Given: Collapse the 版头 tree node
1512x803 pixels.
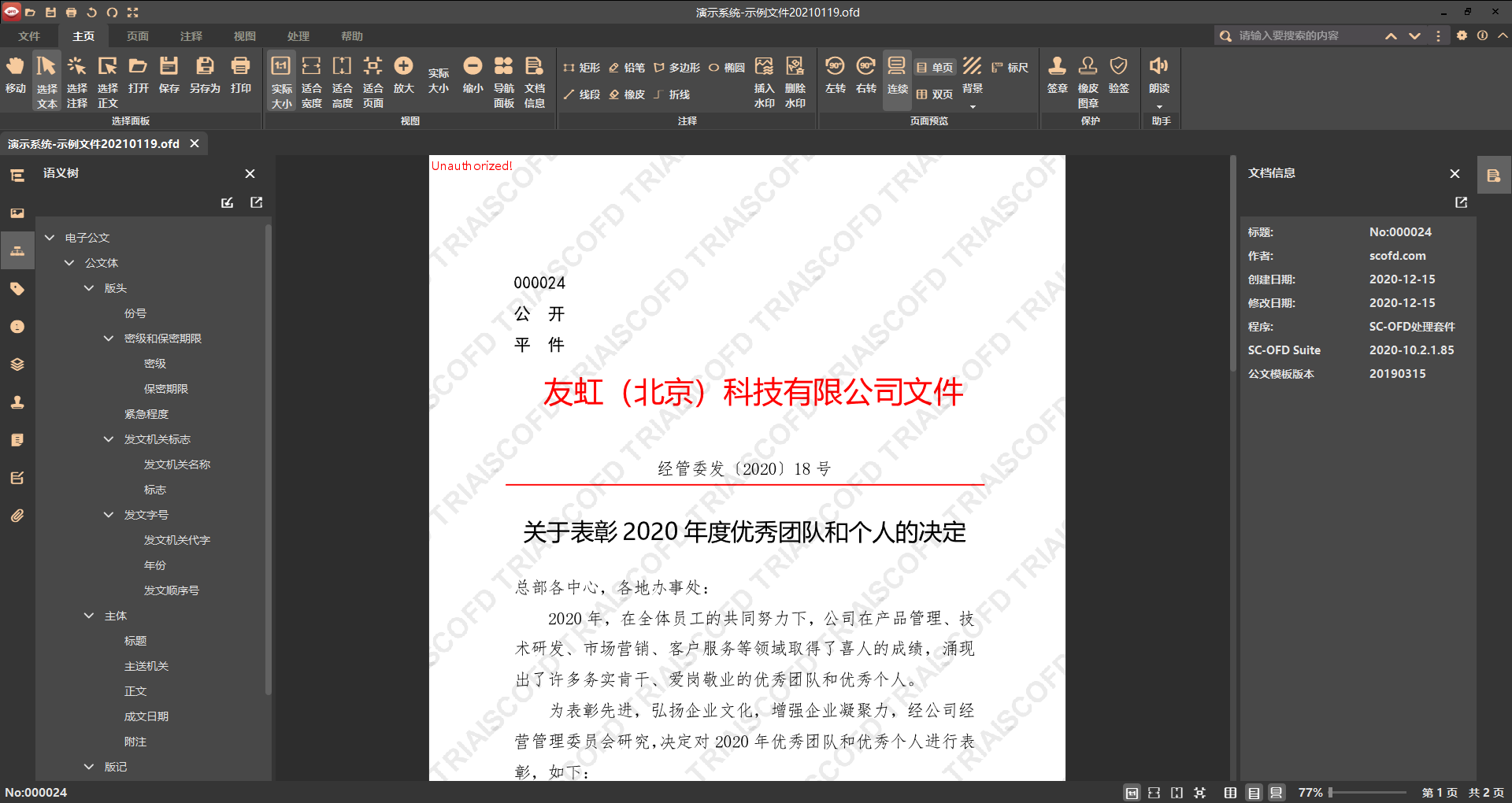Looking at the screenshot, I should click(x=89, y=288).
